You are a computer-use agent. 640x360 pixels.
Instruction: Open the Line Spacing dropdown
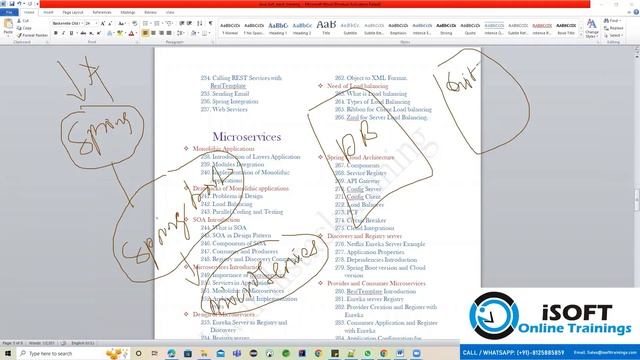pos(180,33)
